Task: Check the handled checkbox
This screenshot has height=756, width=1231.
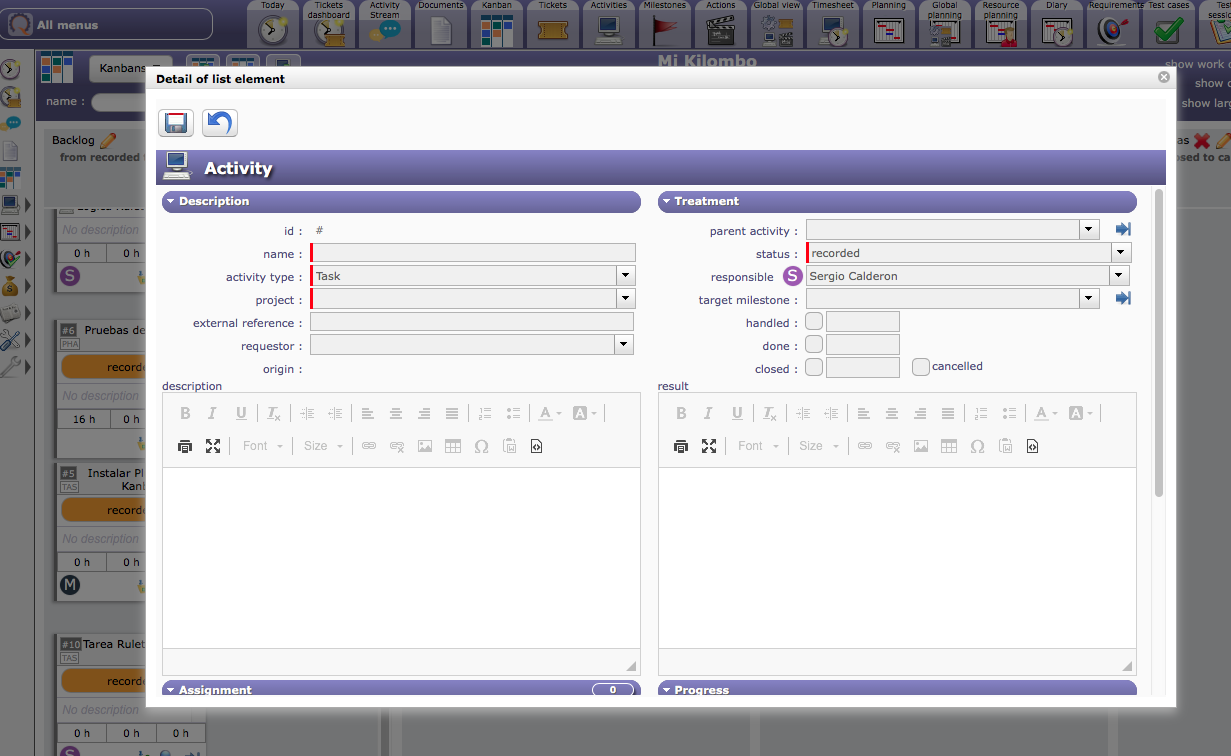Action: tap(814, 322)
